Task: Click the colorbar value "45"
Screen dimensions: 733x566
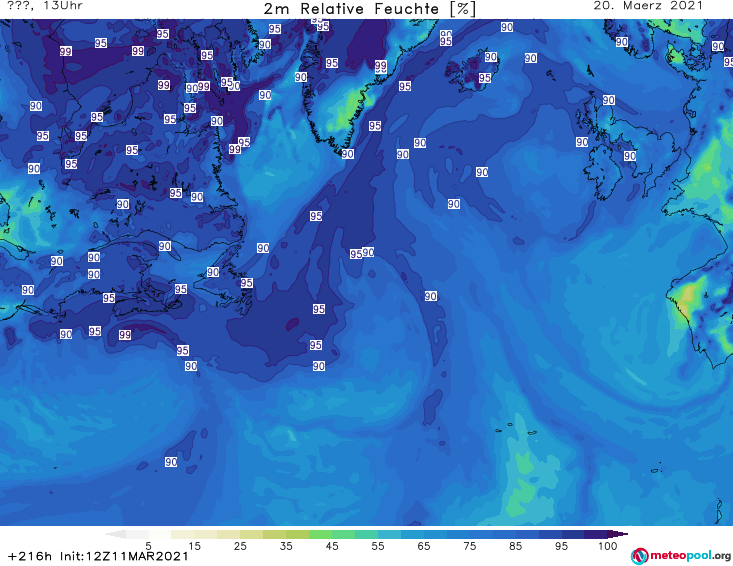Action: tap(331, 546)
